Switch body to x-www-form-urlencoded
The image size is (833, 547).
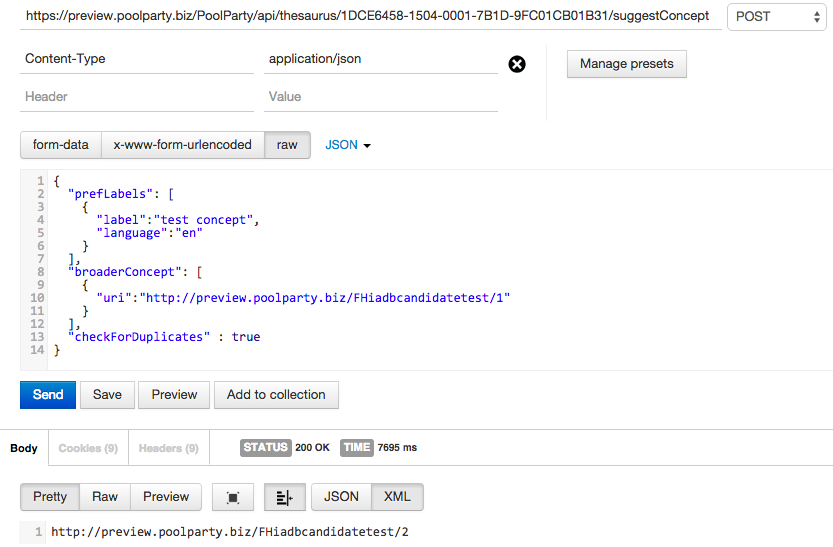[182, 145]
